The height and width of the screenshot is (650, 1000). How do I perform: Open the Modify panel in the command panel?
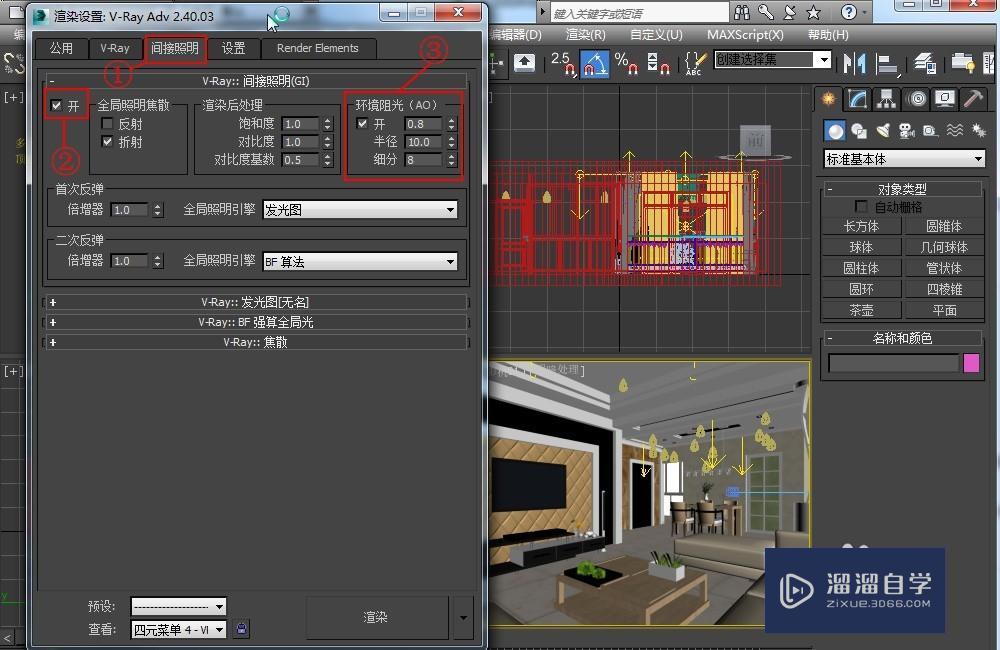tap(856, 99)
